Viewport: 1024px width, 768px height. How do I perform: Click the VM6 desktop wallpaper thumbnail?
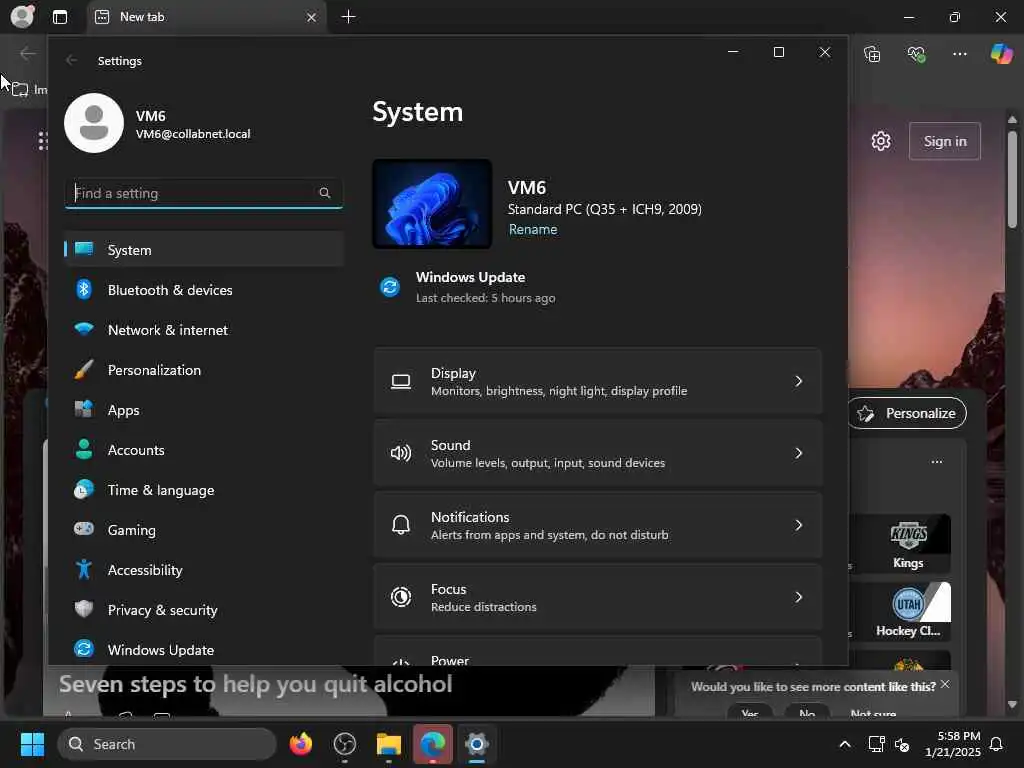(x=432, y=204)
